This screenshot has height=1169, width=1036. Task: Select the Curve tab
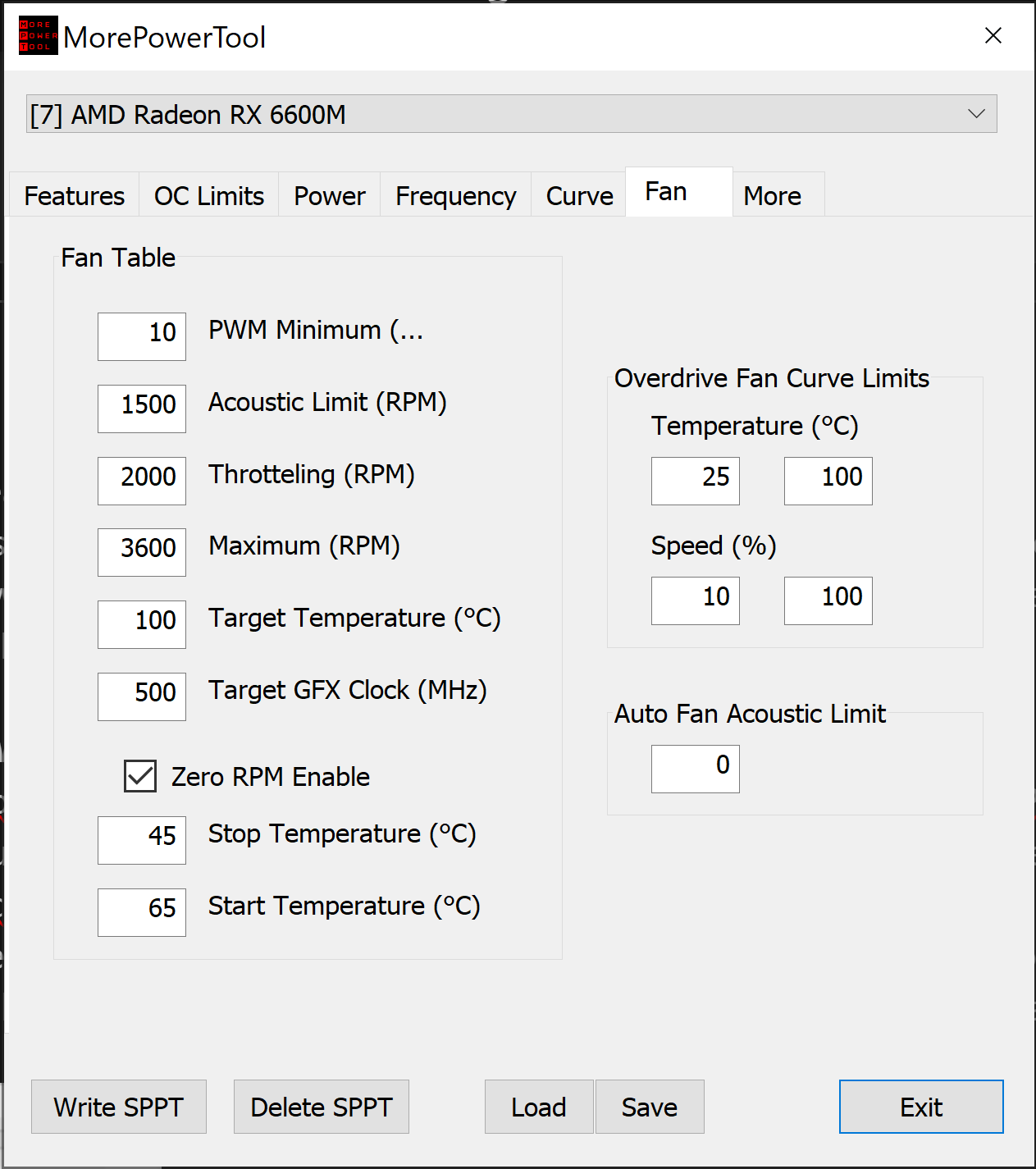coord(579,195)
